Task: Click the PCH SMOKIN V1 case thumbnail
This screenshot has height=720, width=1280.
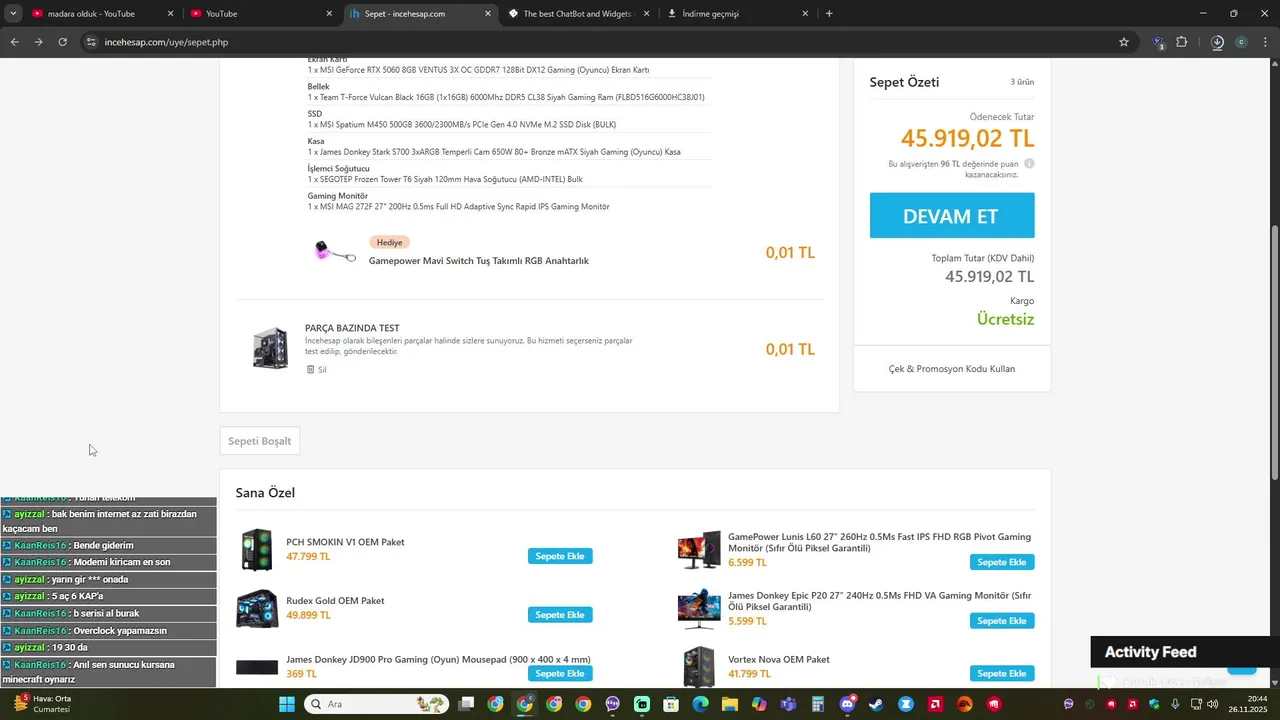Action: coord(257,550)
